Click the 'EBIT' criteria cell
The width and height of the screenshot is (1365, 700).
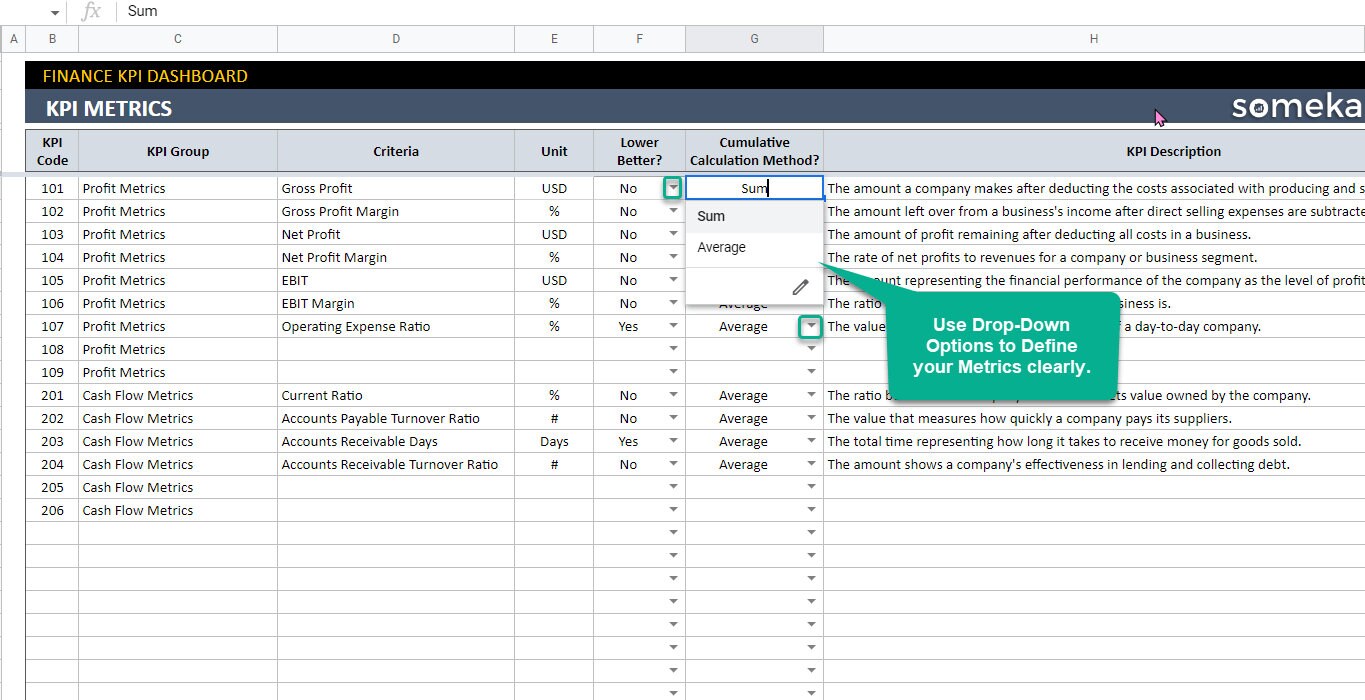click(396, 280)
